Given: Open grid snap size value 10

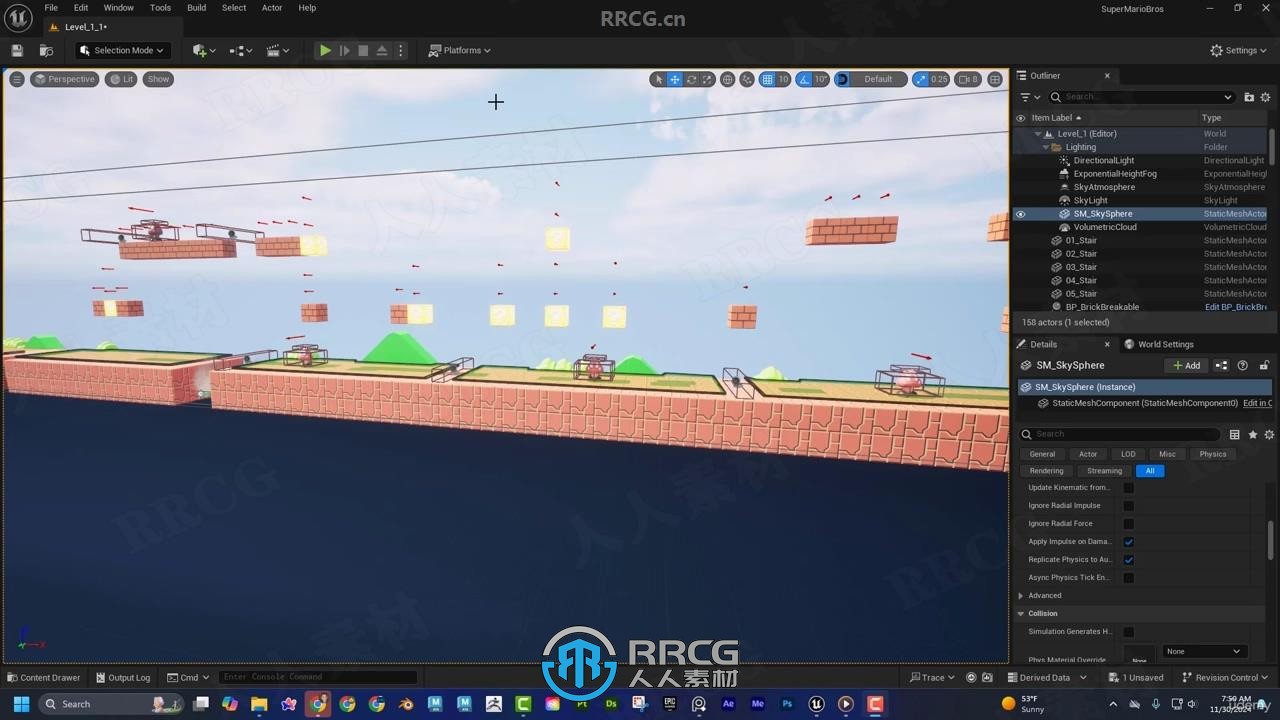Looking at the screenshot, I should click(783, 79).
